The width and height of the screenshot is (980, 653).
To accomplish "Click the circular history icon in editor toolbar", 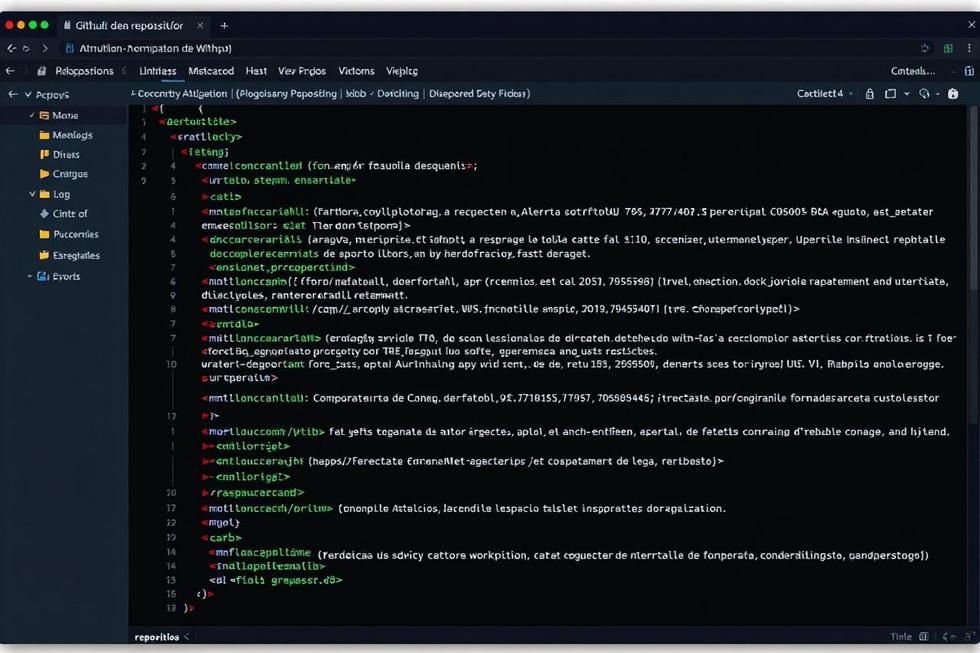I will click(x=924, y=94).
